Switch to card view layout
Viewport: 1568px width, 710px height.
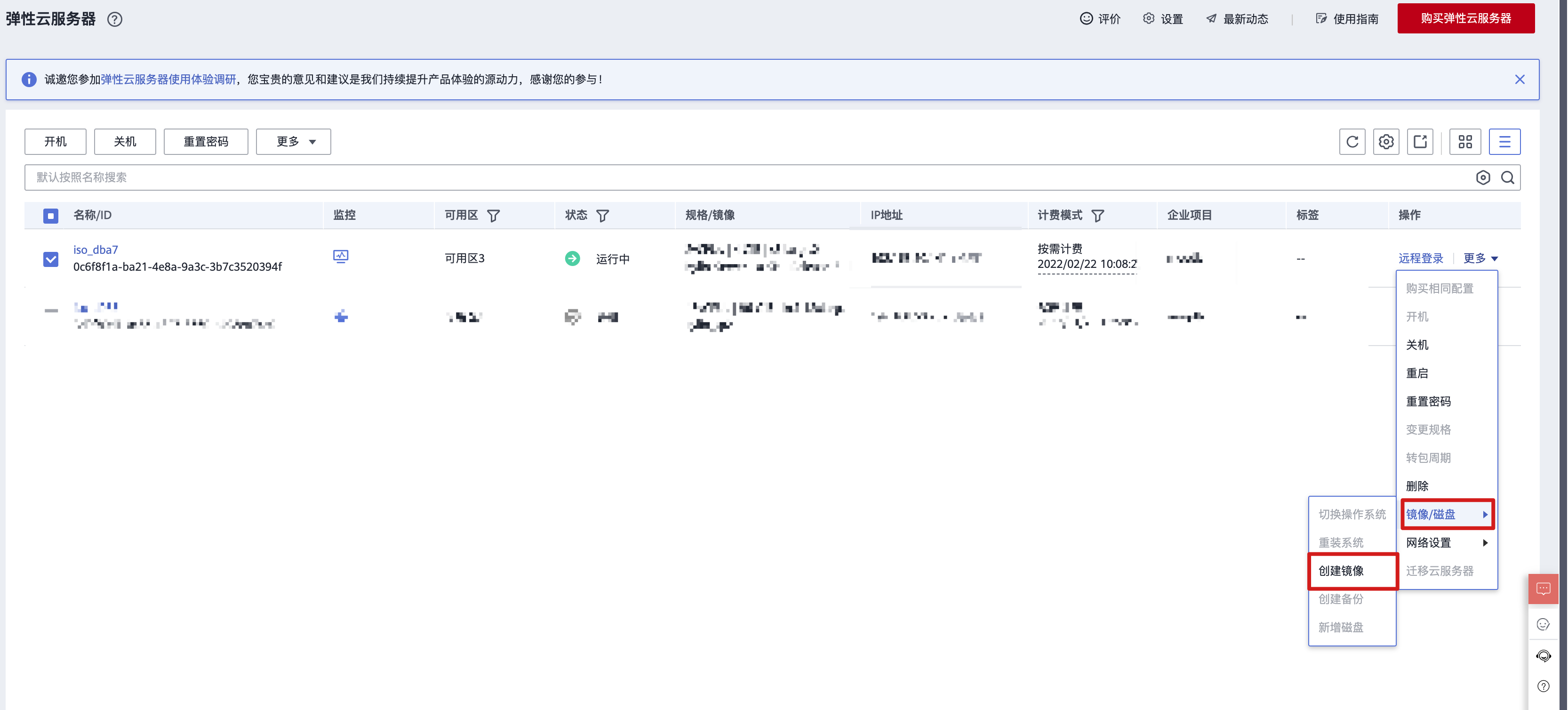point(1465,141)
